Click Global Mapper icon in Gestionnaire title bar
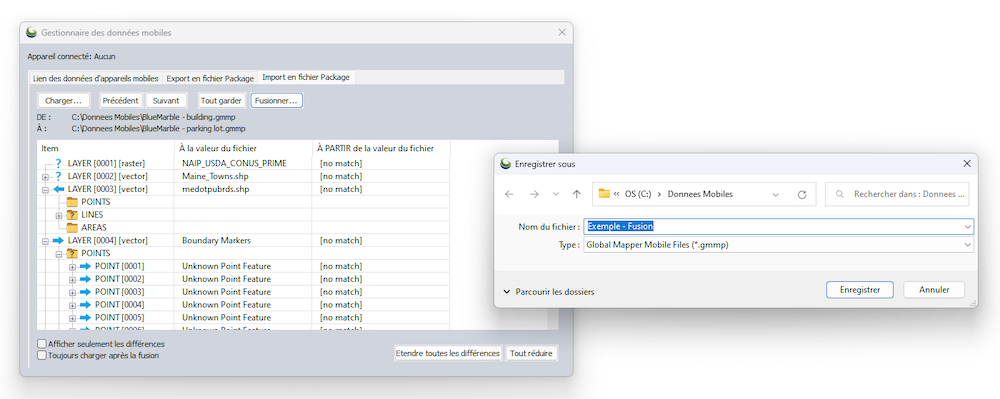 [31, 32]
